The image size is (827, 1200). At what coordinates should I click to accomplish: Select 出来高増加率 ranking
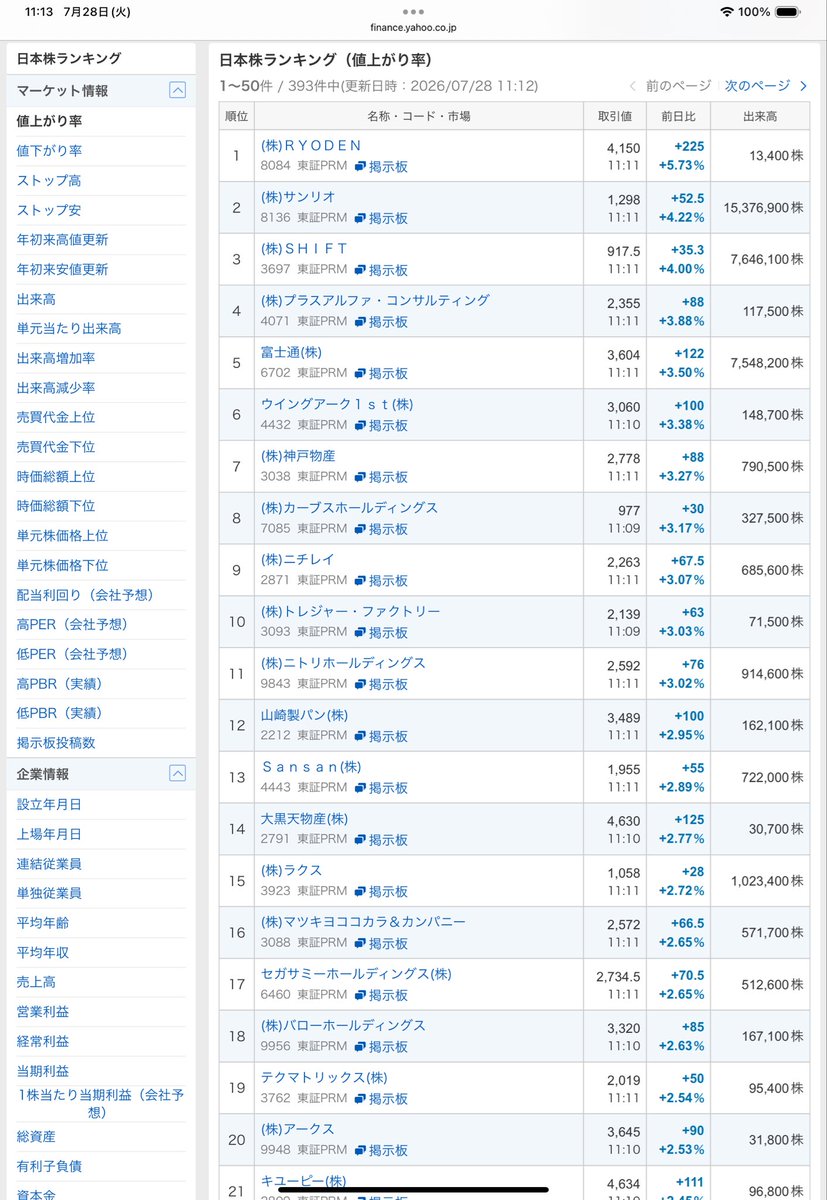click(x=56, y=358)
